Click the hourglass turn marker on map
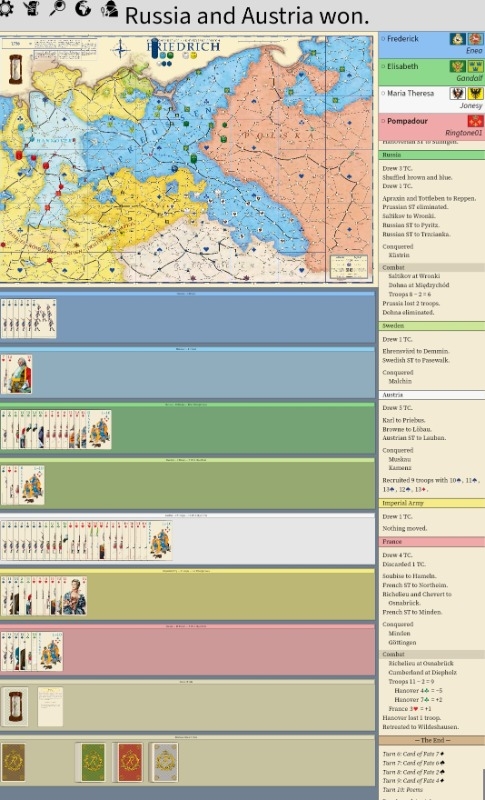Screen dimensions: 485x800 (x=15, y=69)
